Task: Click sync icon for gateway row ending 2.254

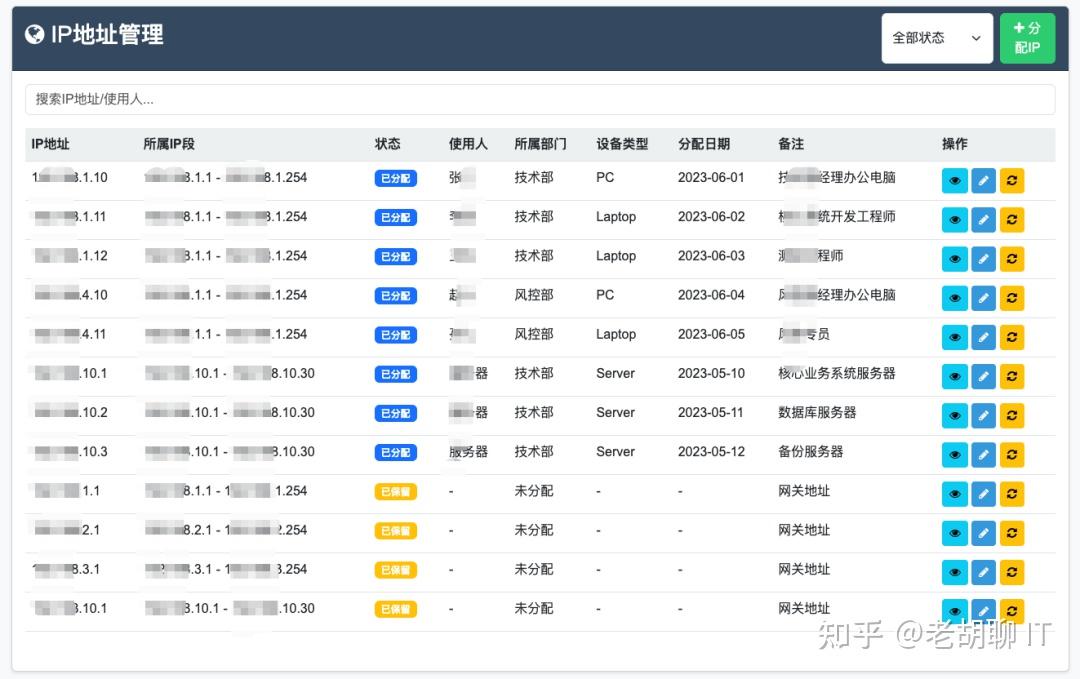Action: tap(1012, 534)
